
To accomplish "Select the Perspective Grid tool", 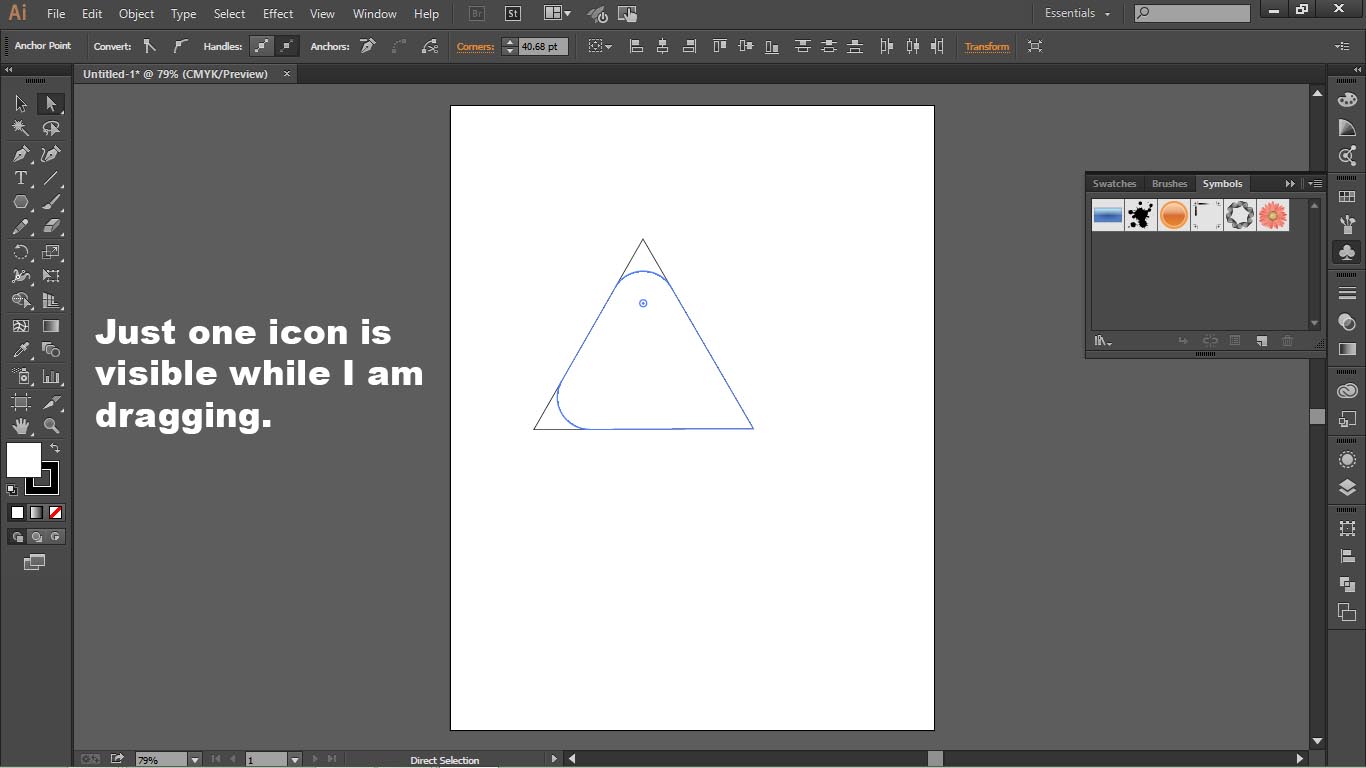I will (51, 301).
